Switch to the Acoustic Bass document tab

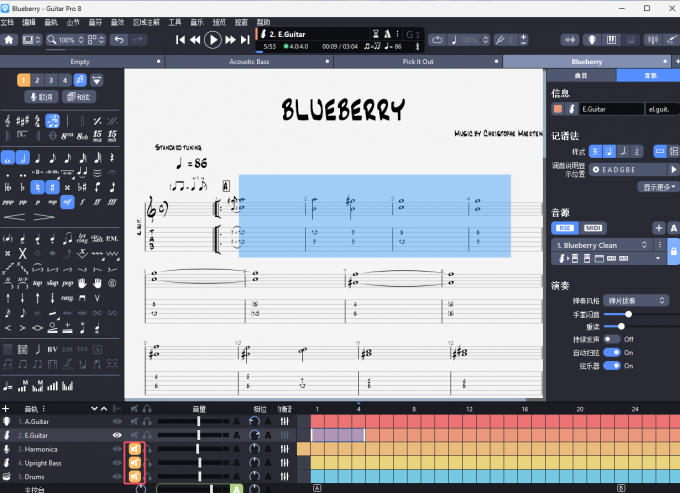pos(249,61)
